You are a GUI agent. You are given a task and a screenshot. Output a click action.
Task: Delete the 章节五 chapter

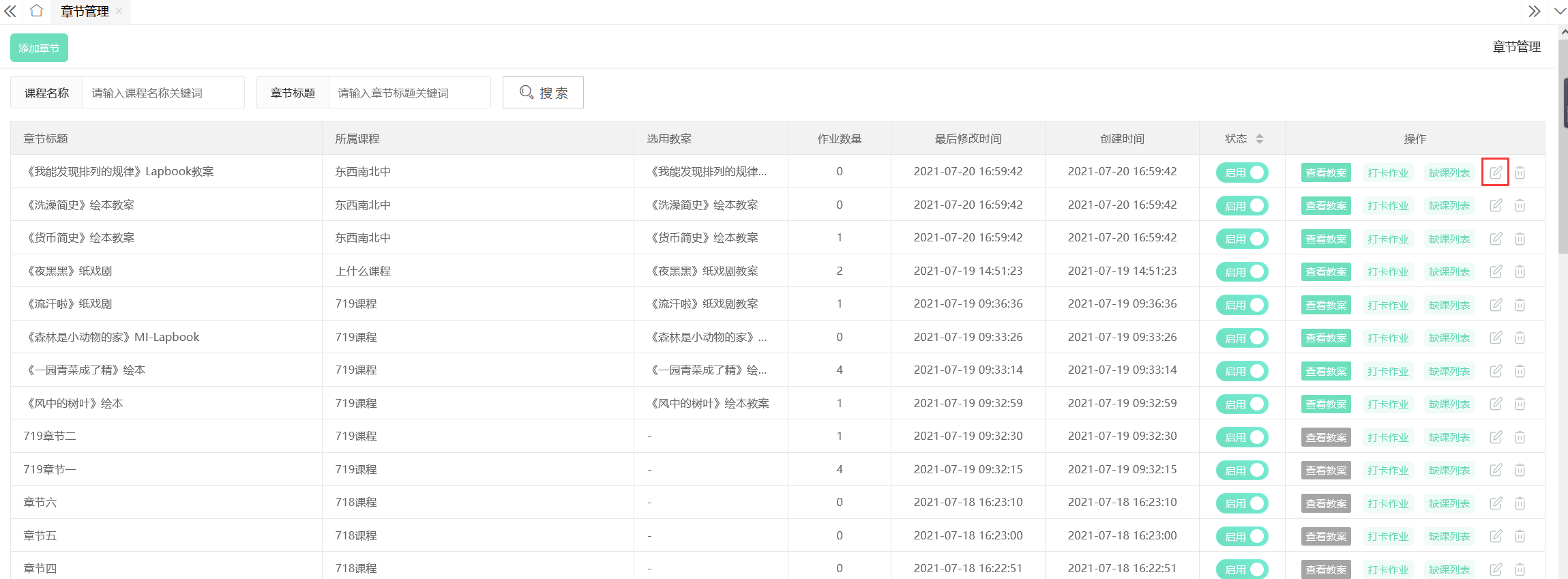click(1520, 536)
